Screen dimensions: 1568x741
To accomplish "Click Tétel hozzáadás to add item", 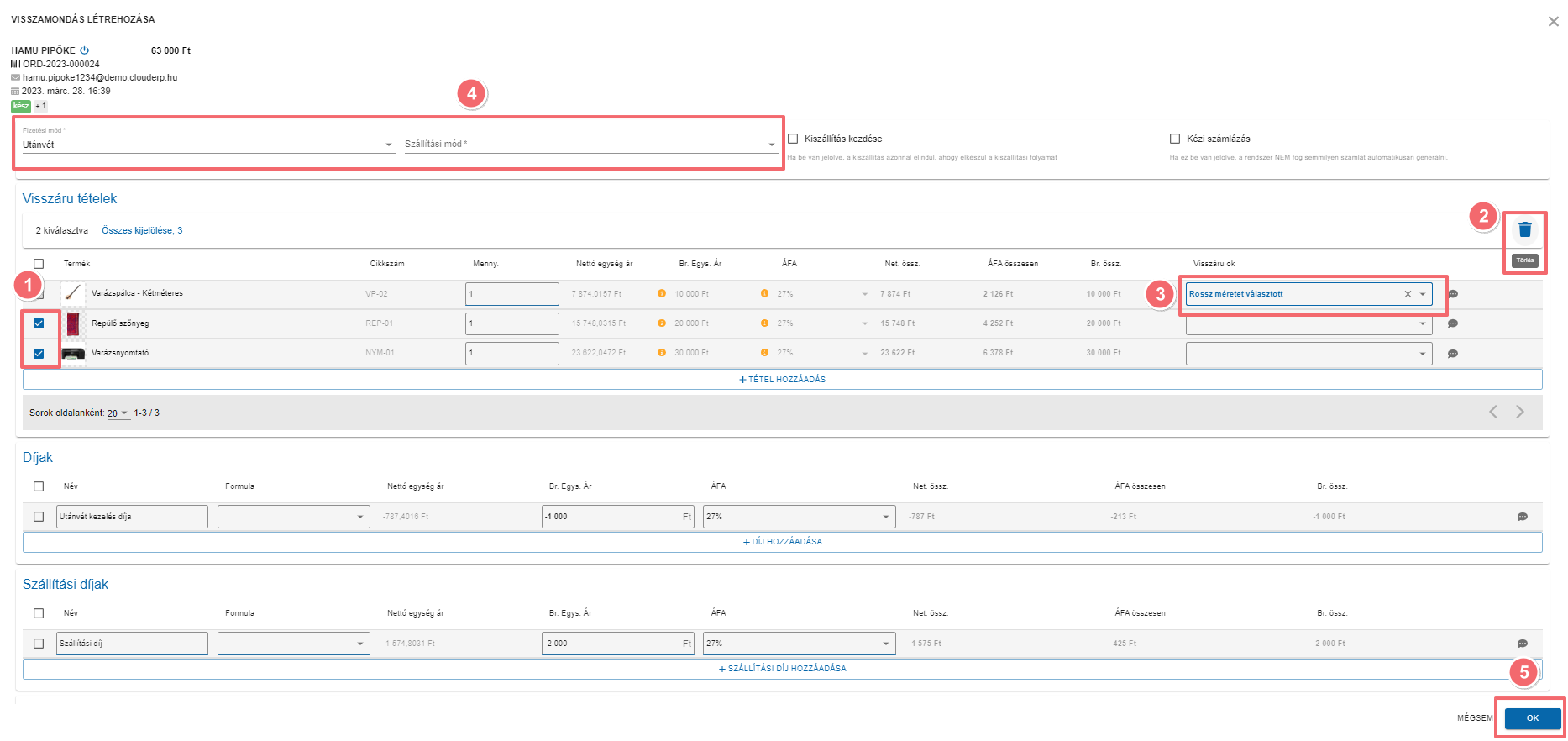I will click(782, 380).
